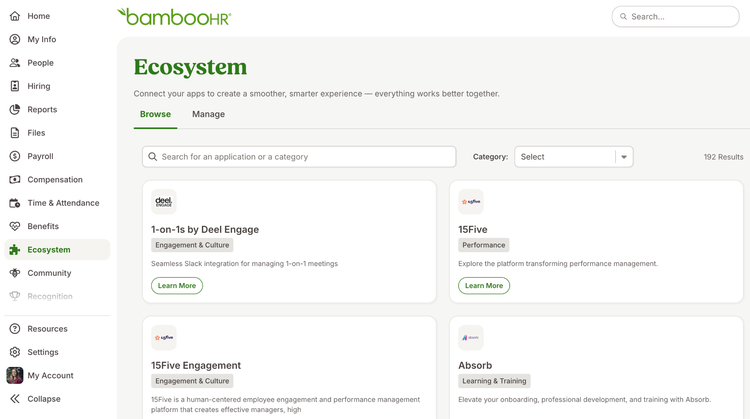This screenshot has width=750, height=419.
Task: Click the 15Five Engagement card title
Action: [x=196, y=365]
